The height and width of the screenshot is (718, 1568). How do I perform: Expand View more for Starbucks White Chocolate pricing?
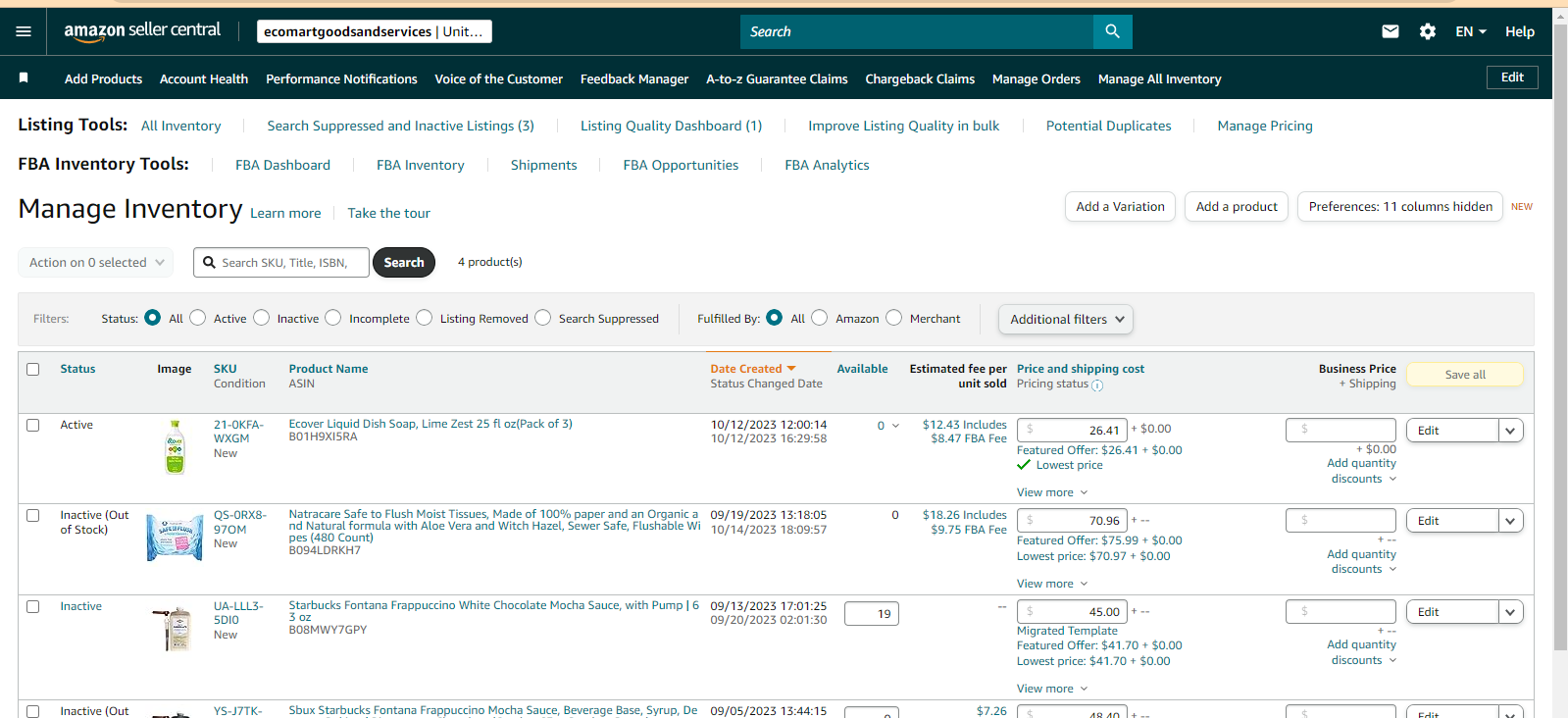click(1052, 689)
